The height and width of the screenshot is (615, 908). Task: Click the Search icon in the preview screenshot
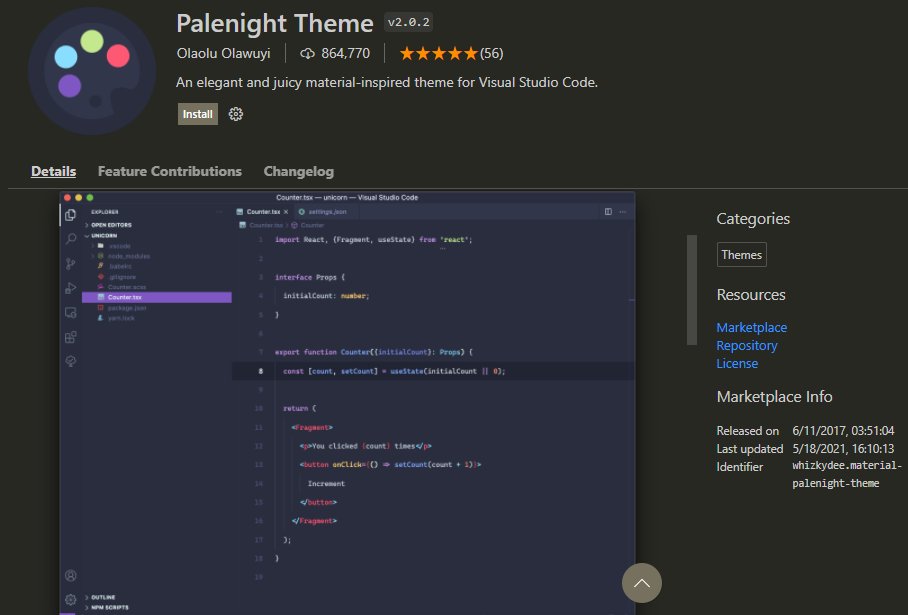pos(71,239)
